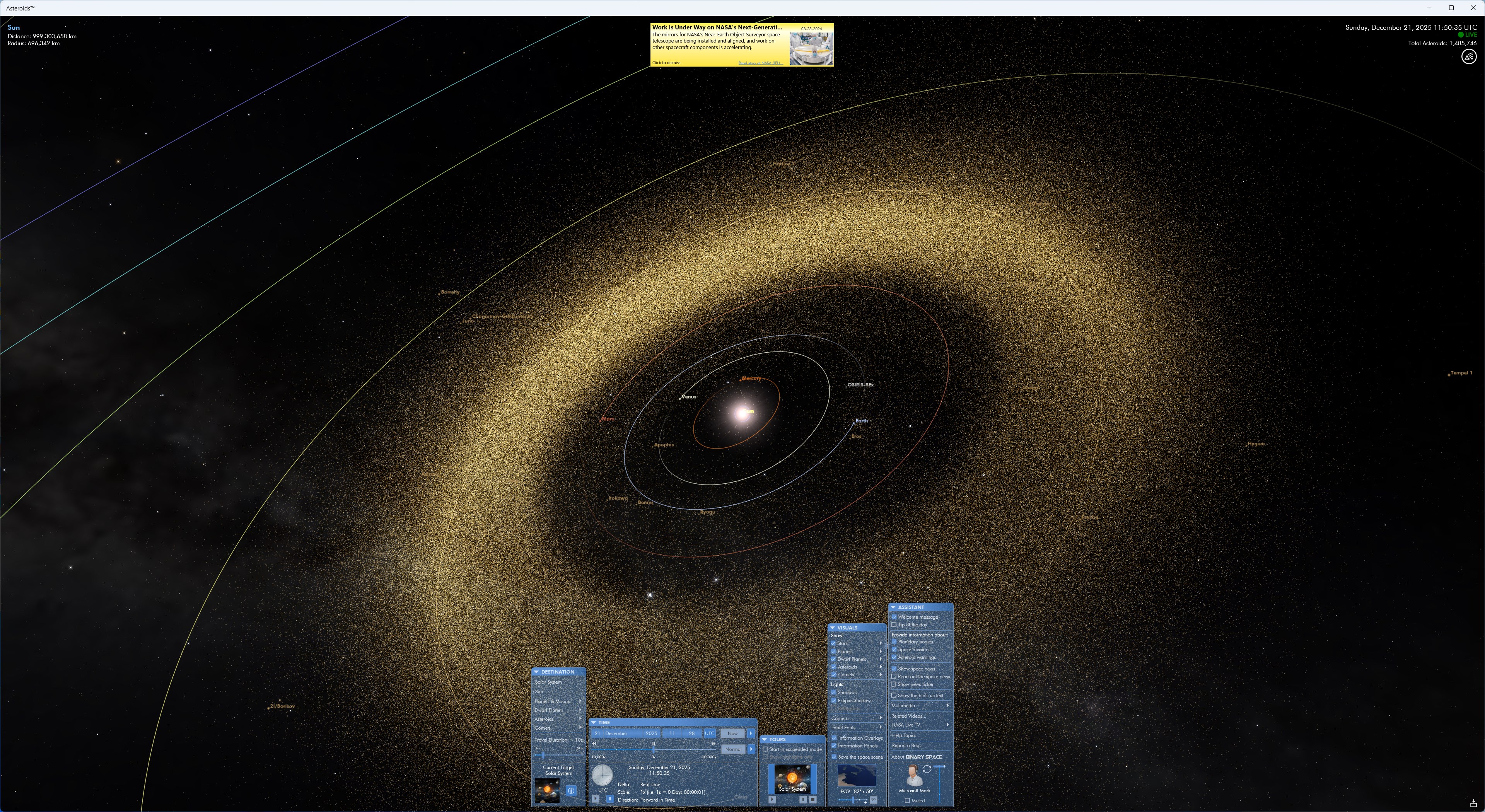Click the play icon in the TIME panel
The image size is (1485, 812).
point(596,799)
